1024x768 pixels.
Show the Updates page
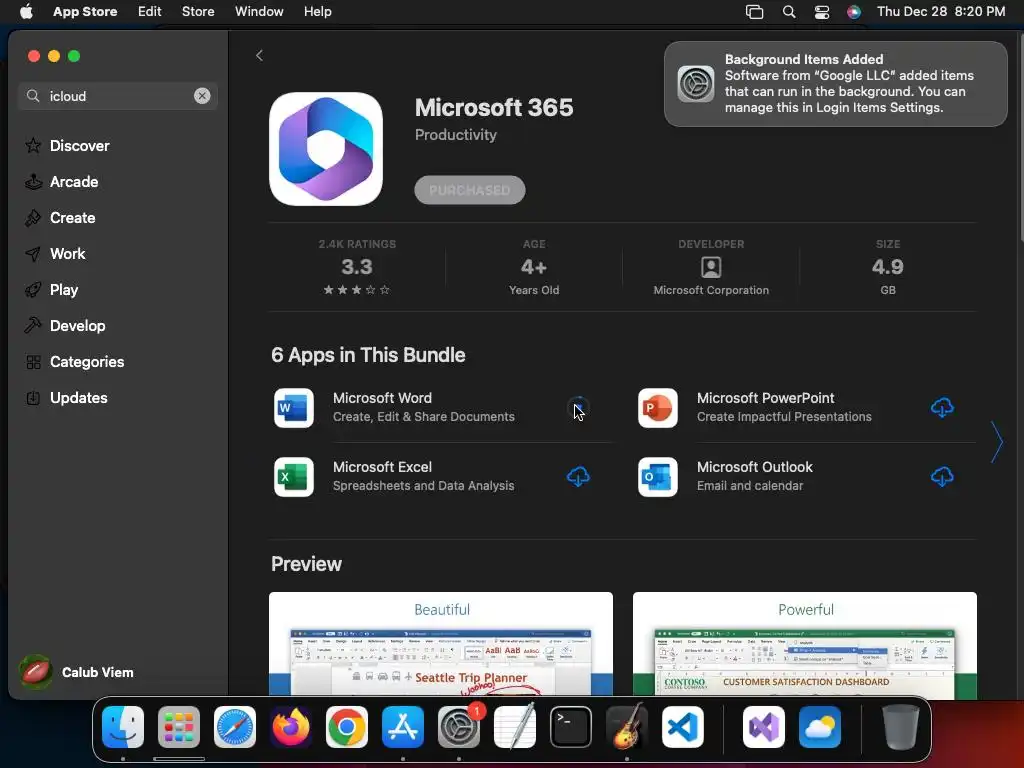click(66, 397)
